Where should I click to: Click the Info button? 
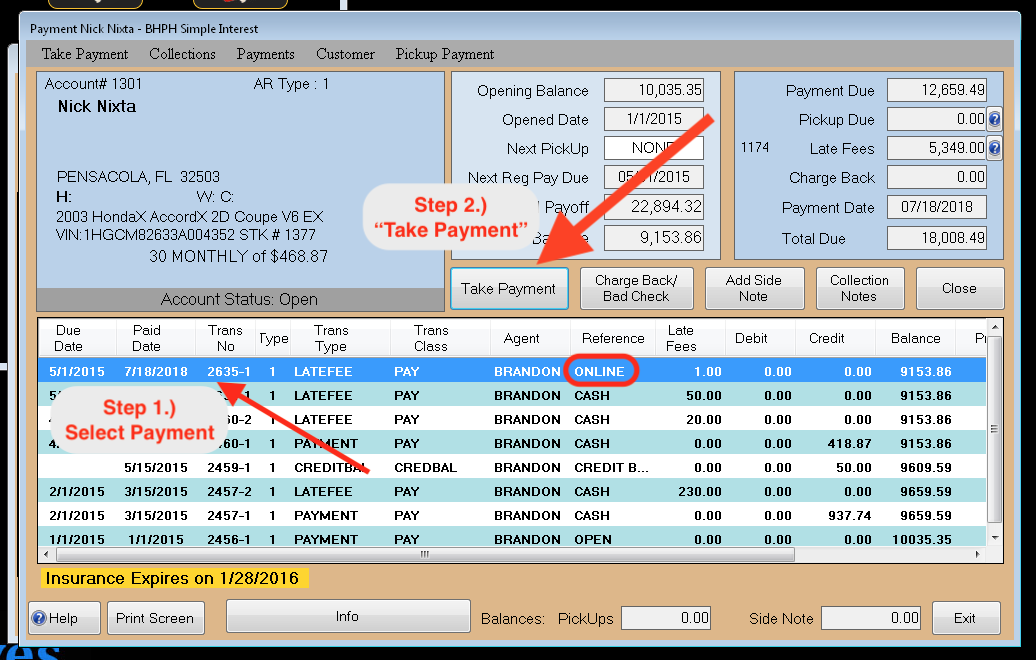[347, 617]
